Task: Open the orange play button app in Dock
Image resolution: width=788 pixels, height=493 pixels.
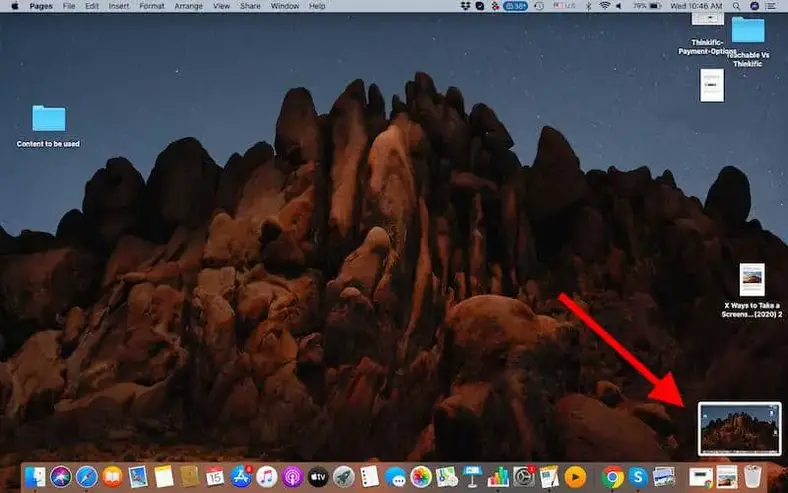Action: (575, 476)
